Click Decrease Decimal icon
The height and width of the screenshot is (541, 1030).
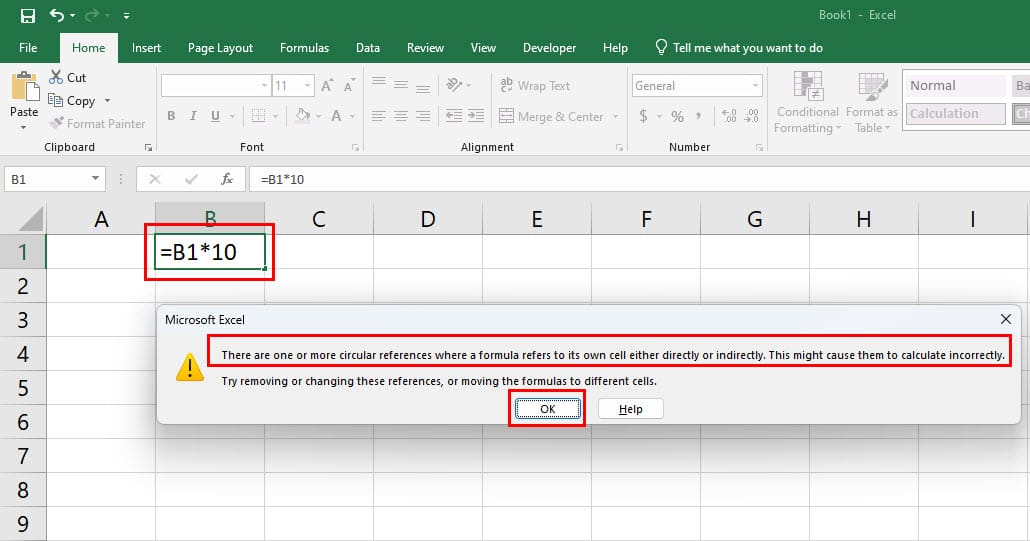pyautogui.click(x=751, y=116)
